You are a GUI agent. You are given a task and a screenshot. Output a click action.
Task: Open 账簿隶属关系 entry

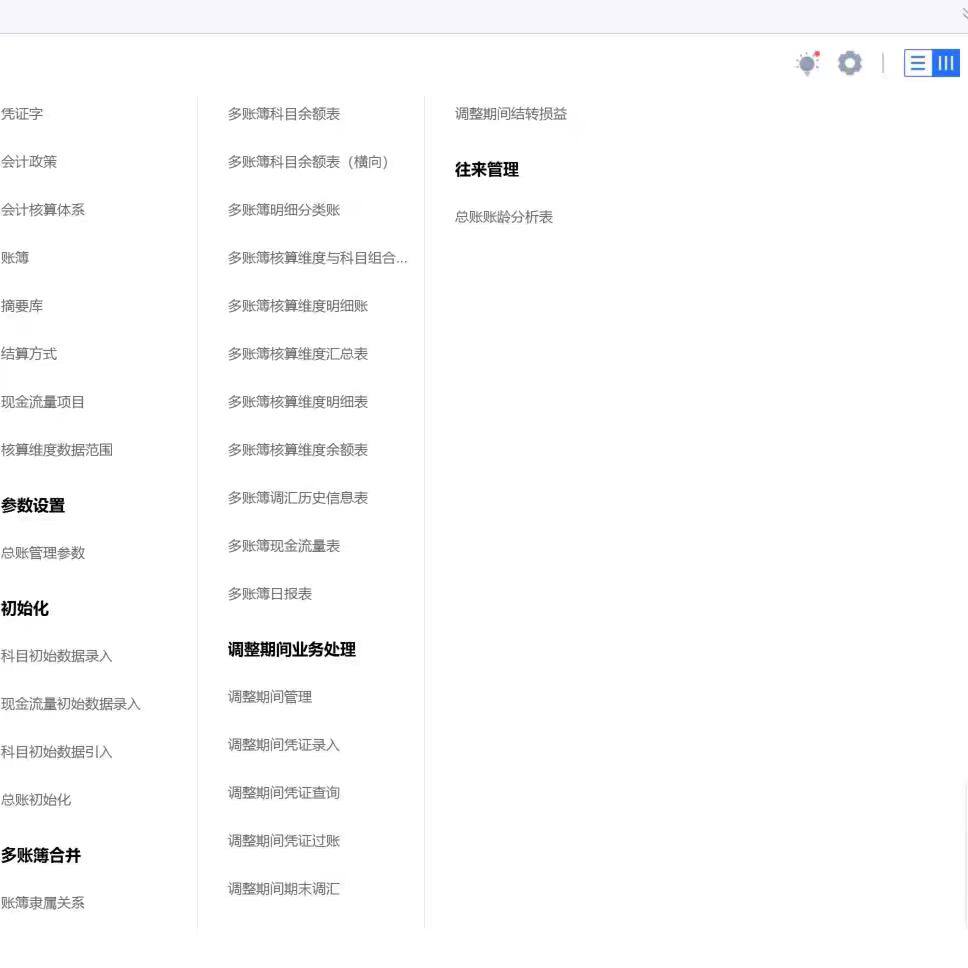[x=43, y=903]
